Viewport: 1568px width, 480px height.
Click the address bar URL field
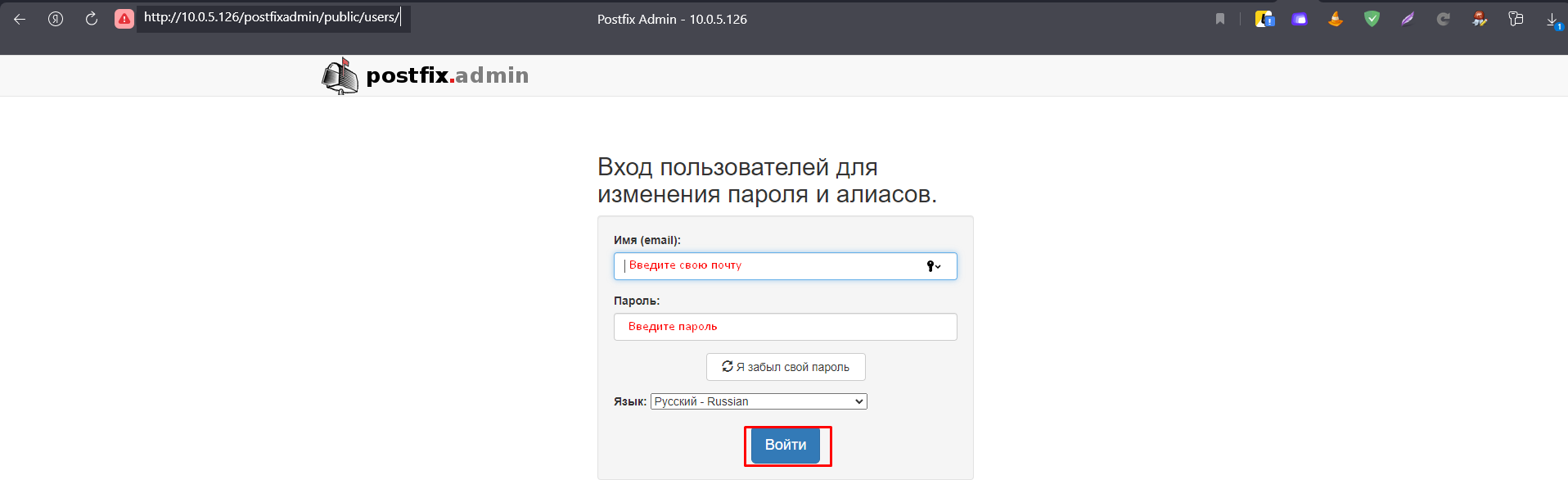pyautogui.click(x=273, y=18)
